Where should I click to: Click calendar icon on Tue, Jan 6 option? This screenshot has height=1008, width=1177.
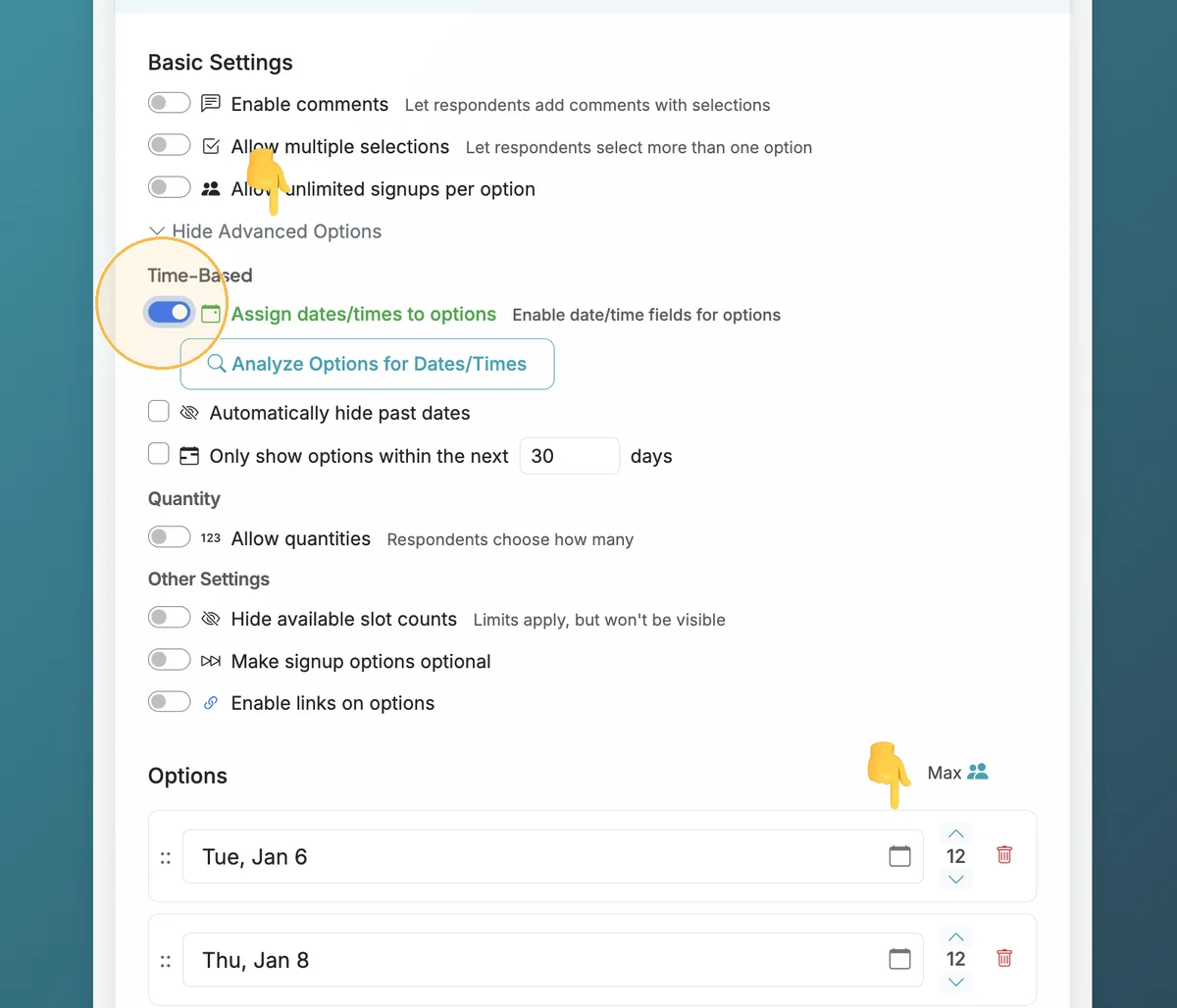coord(899,856)
